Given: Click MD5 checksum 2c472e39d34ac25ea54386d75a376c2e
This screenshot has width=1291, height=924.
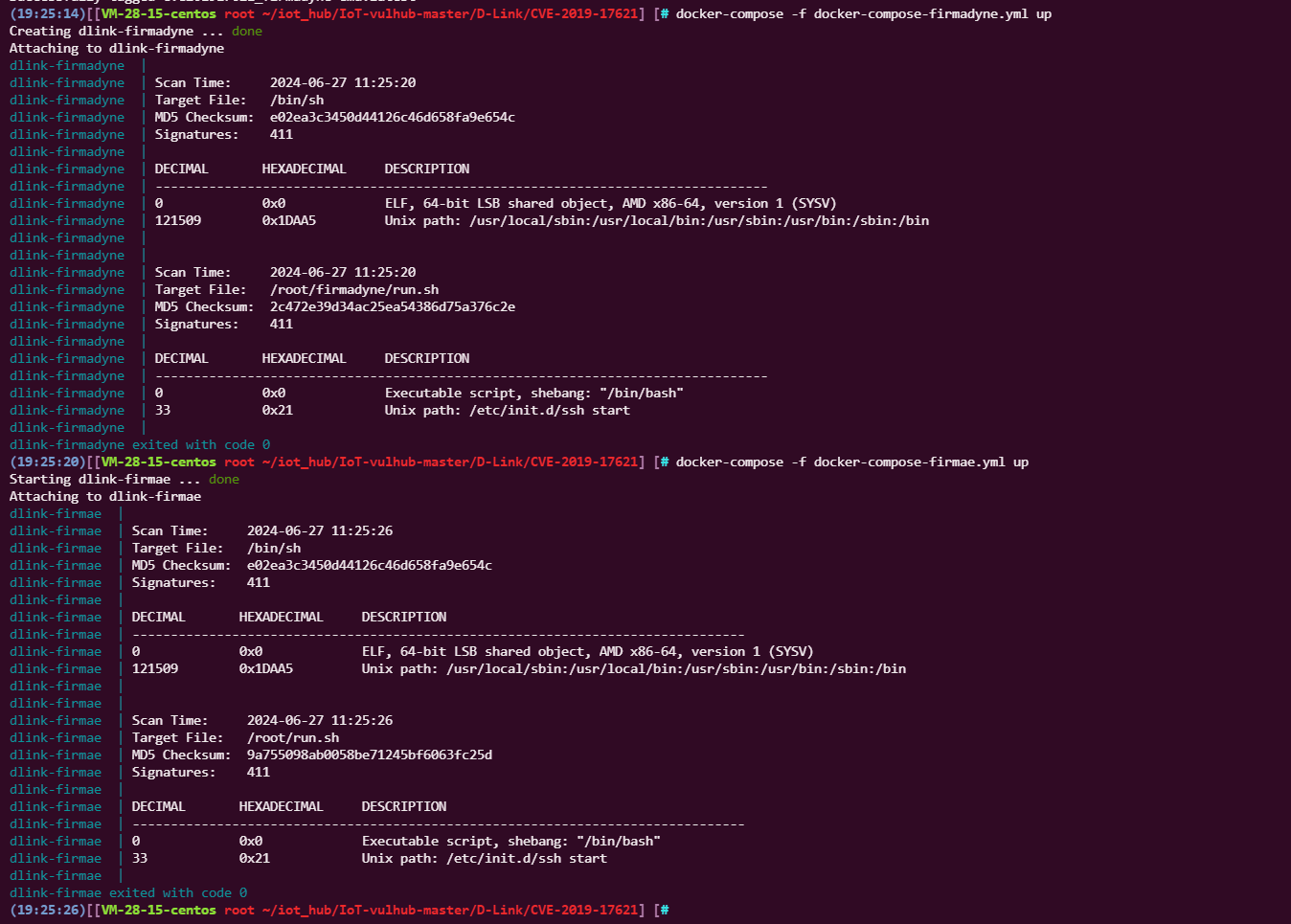Looking at the screenshot, I should 392,306.
